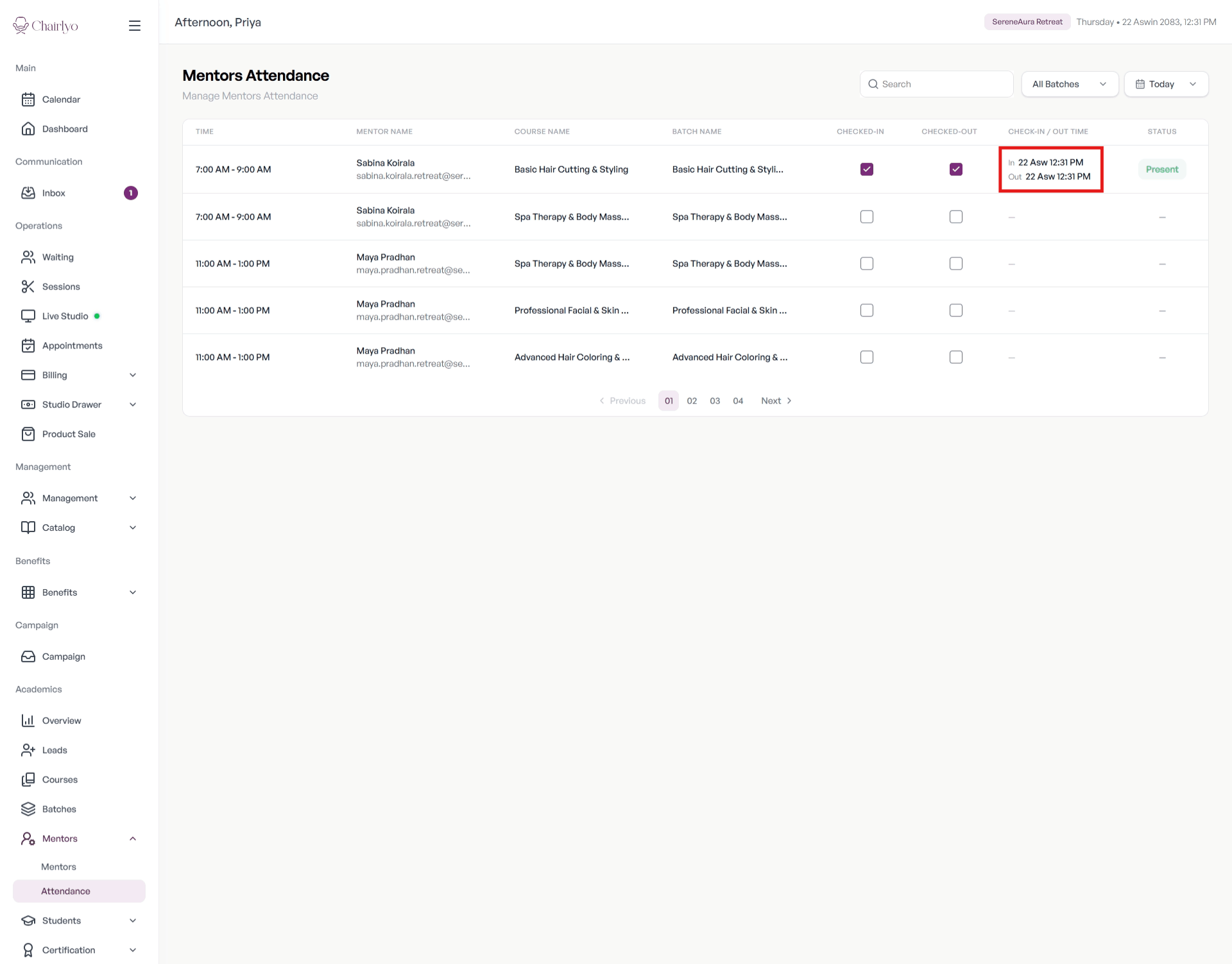Go to page 04

738,401
